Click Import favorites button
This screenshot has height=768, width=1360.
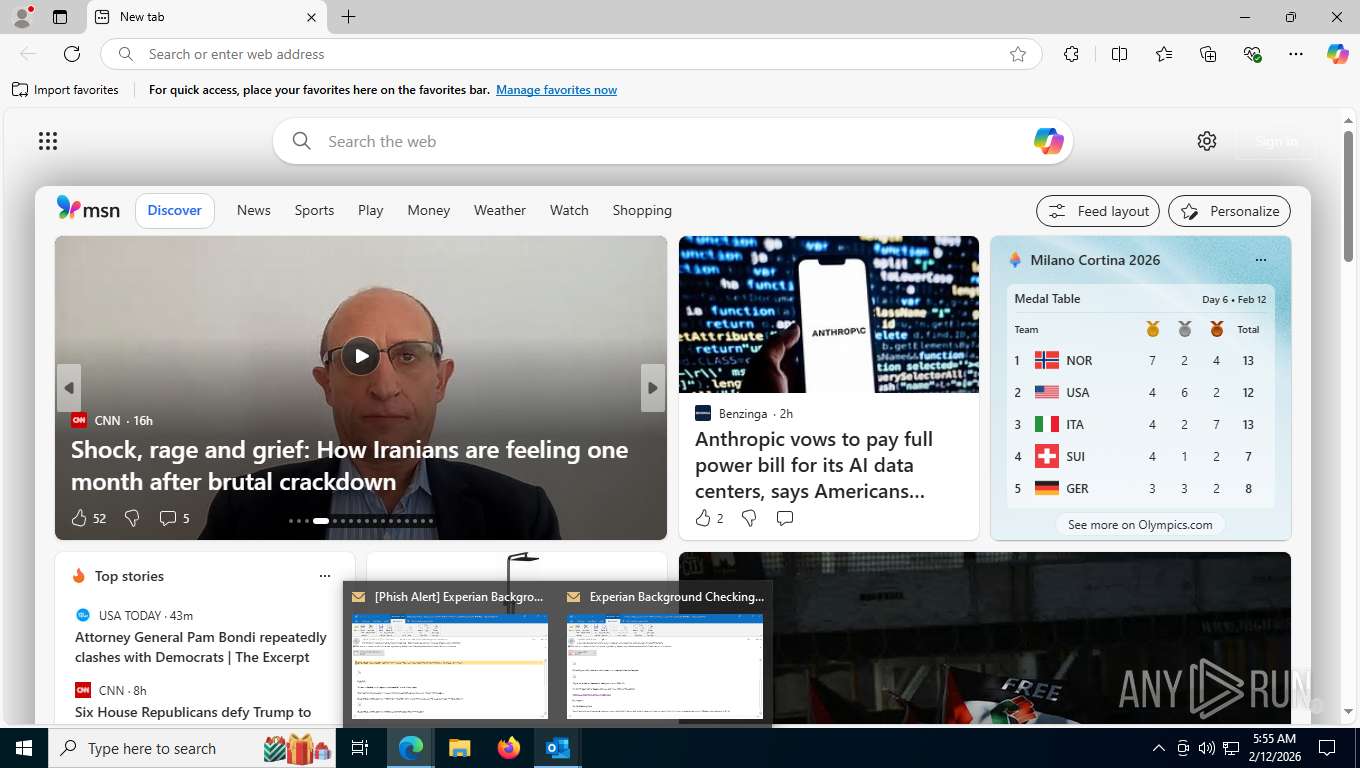click(65, 90)
